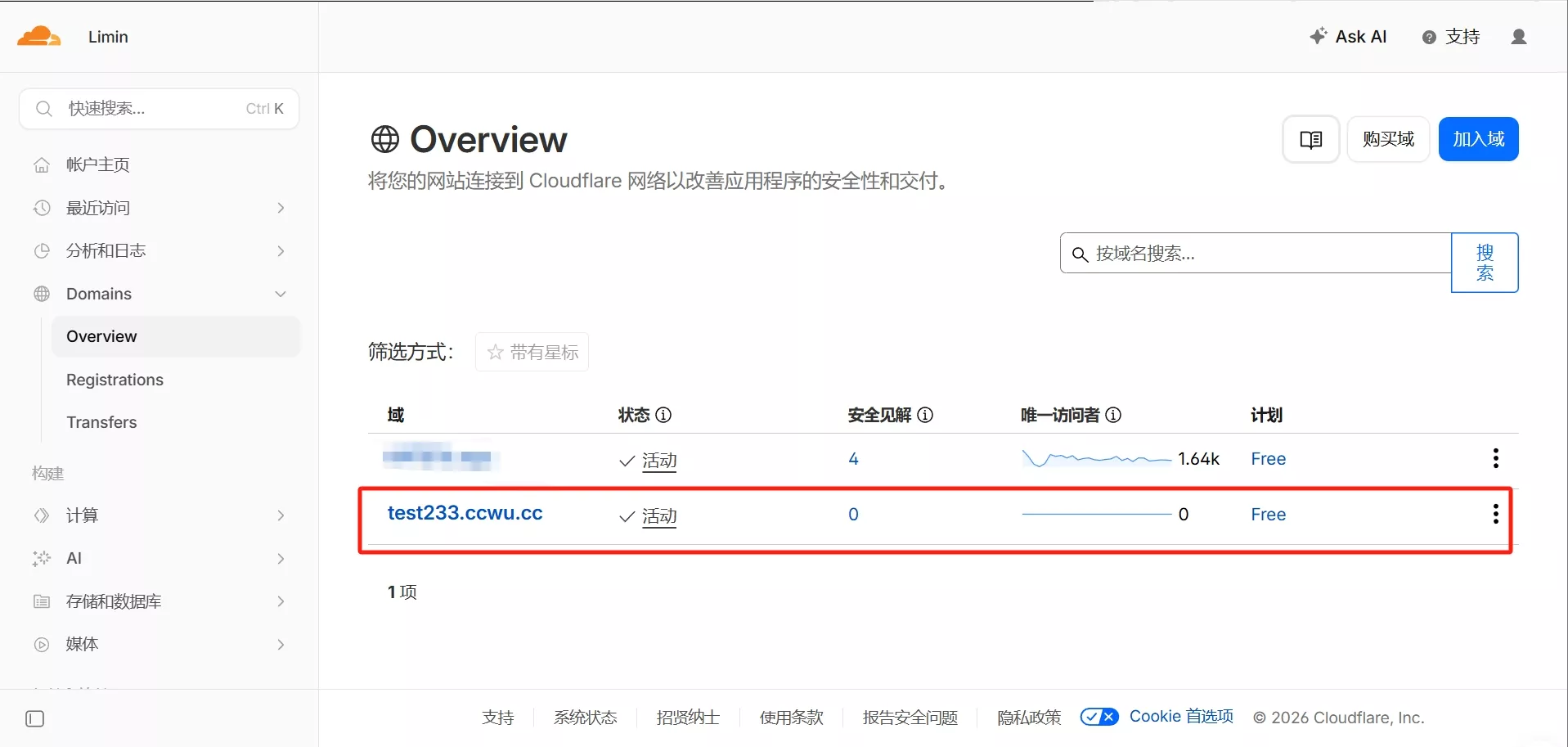Open footer 报告安全问题 link
Screen dimensions: 1568x747
click(x=910, y=718)
